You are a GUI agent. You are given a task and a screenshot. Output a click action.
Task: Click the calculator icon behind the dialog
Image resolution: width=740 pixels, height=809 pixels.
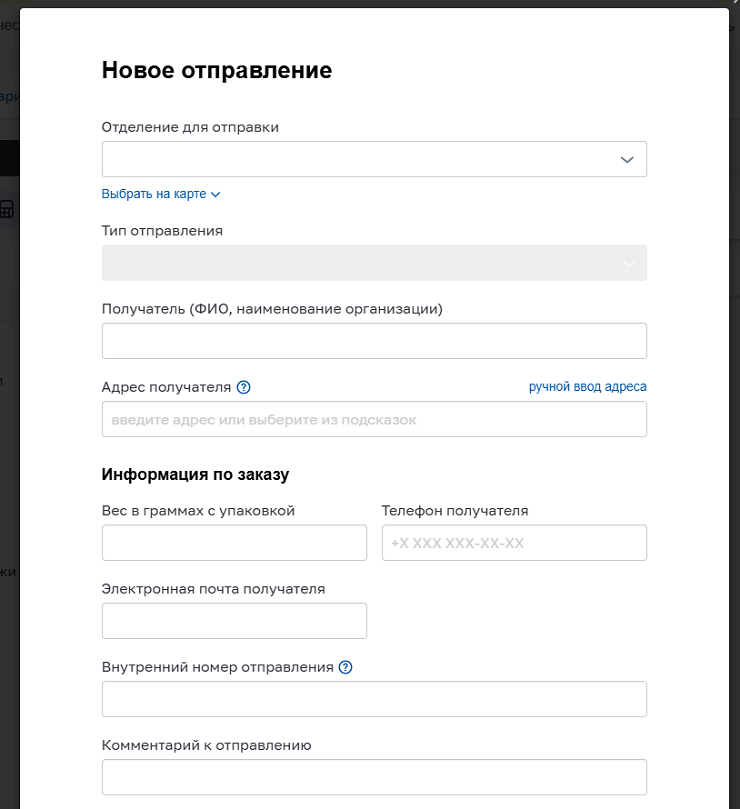[7, 209]
